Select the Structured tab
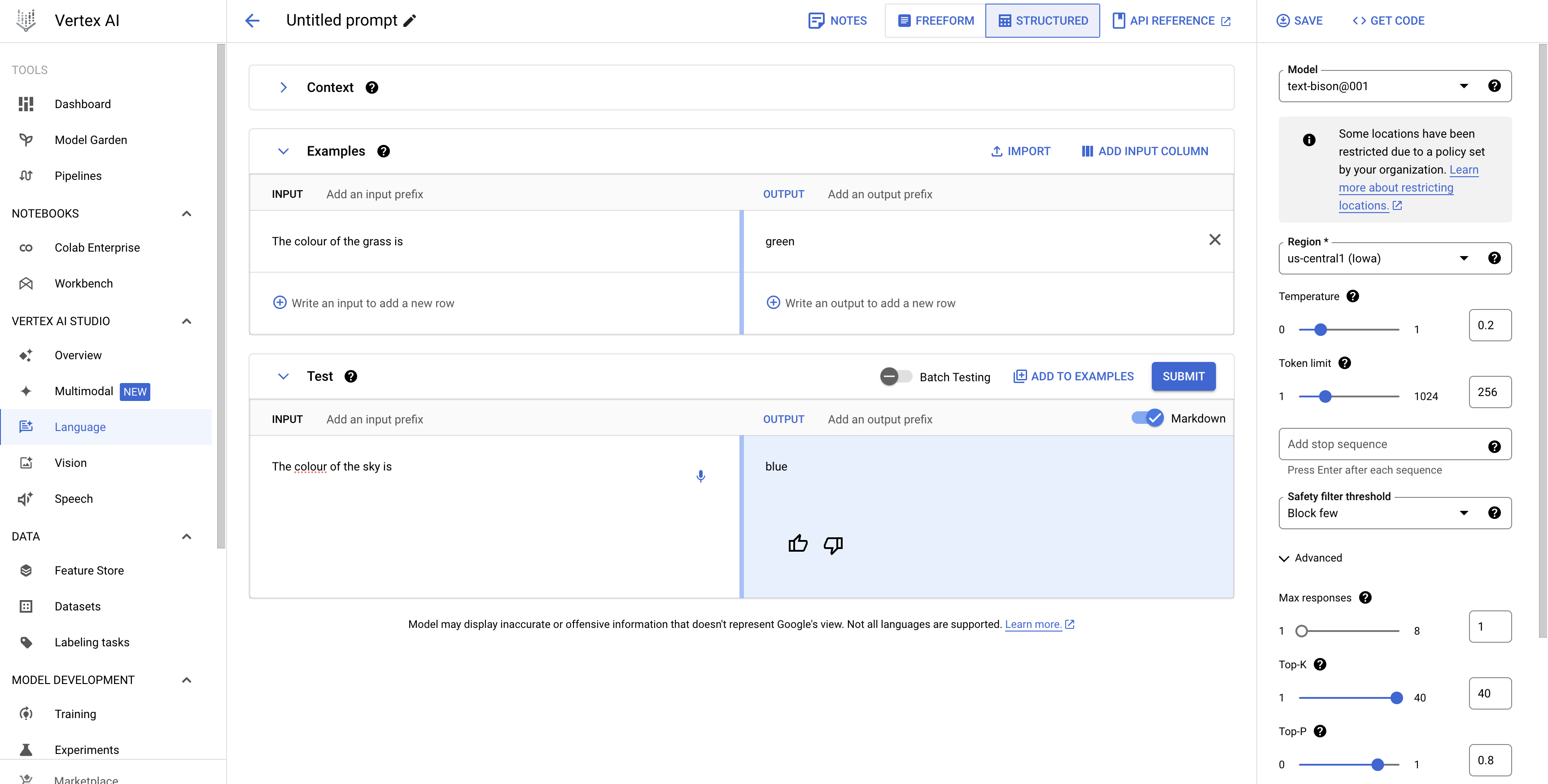The image size is (1548, 784). (1043, 21)
